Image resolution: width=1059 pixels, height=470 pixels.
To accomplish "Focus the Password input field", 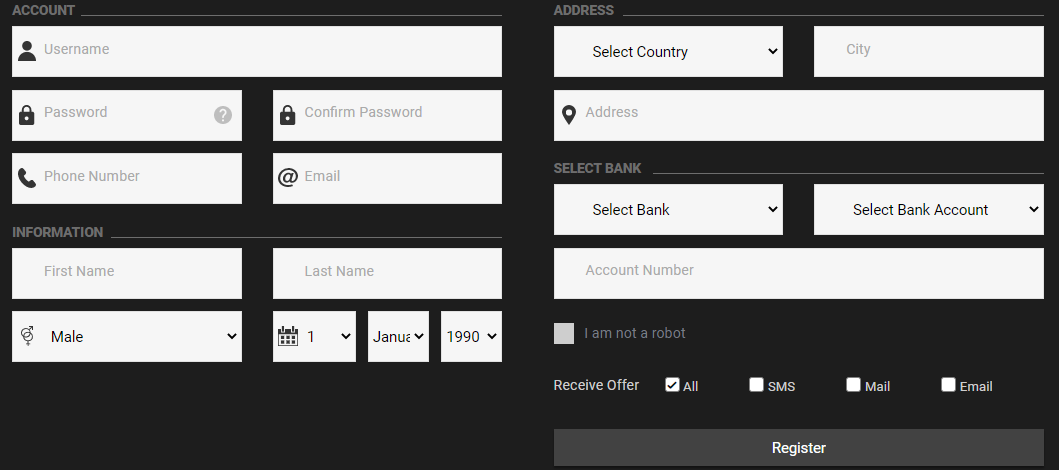I will point(127,115).
